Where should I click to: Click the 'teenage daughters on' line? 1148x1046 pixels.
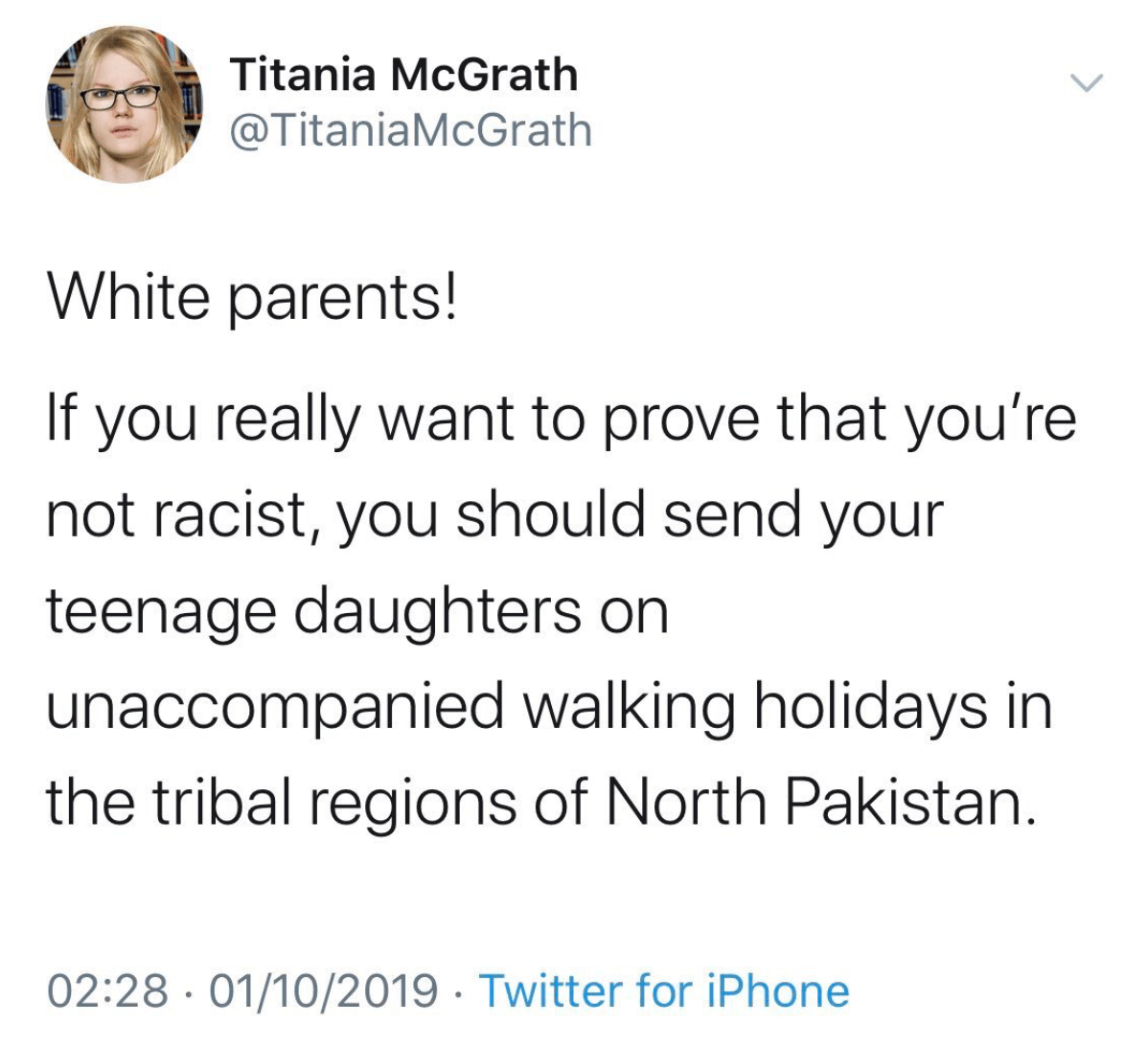coord(358,613)
